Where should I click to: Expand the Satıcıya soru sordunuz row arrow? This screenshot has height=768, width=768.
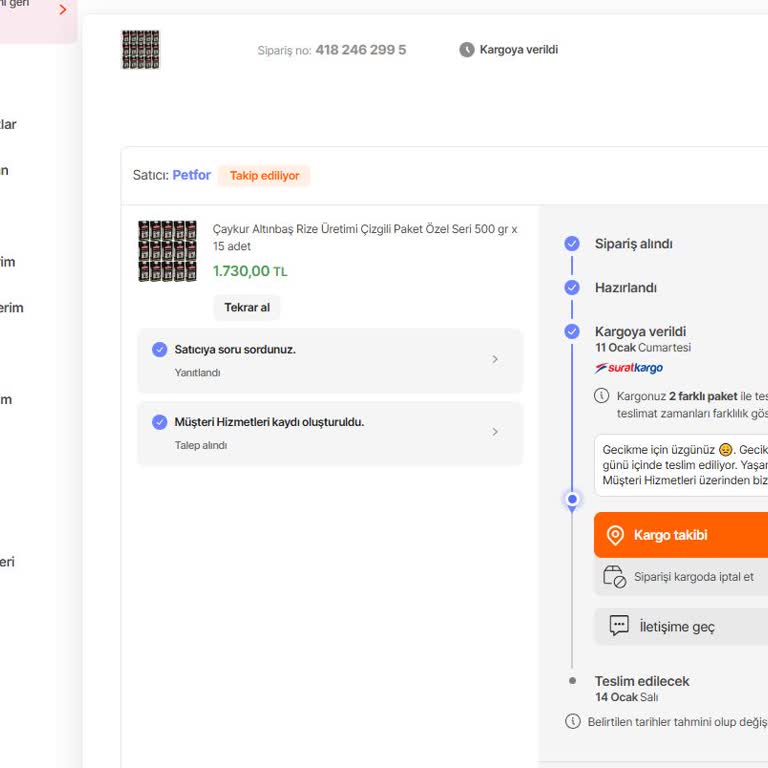495,360
